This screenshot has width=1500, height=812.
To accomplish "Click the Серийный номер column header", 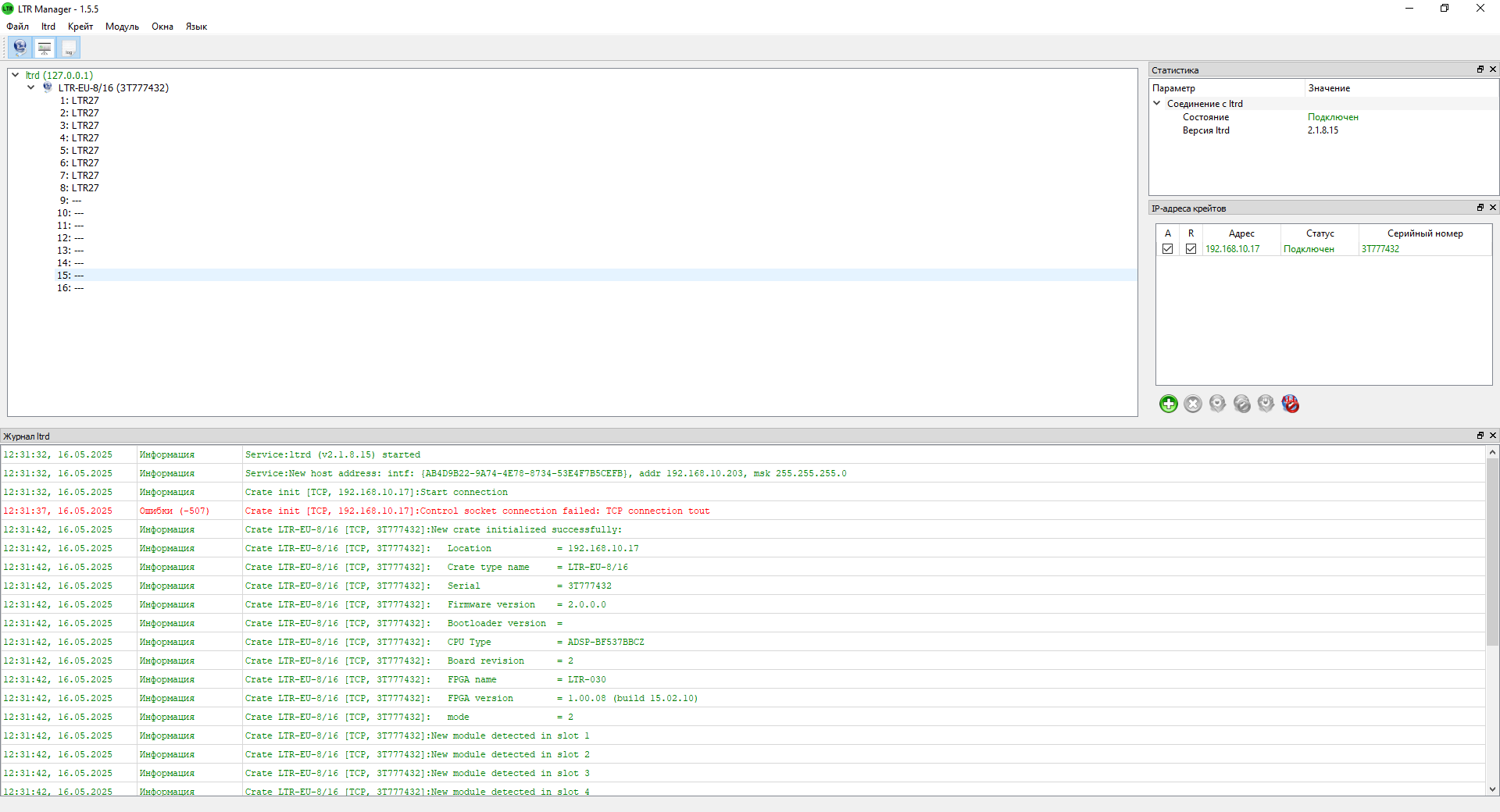I will coord(1425,233).
